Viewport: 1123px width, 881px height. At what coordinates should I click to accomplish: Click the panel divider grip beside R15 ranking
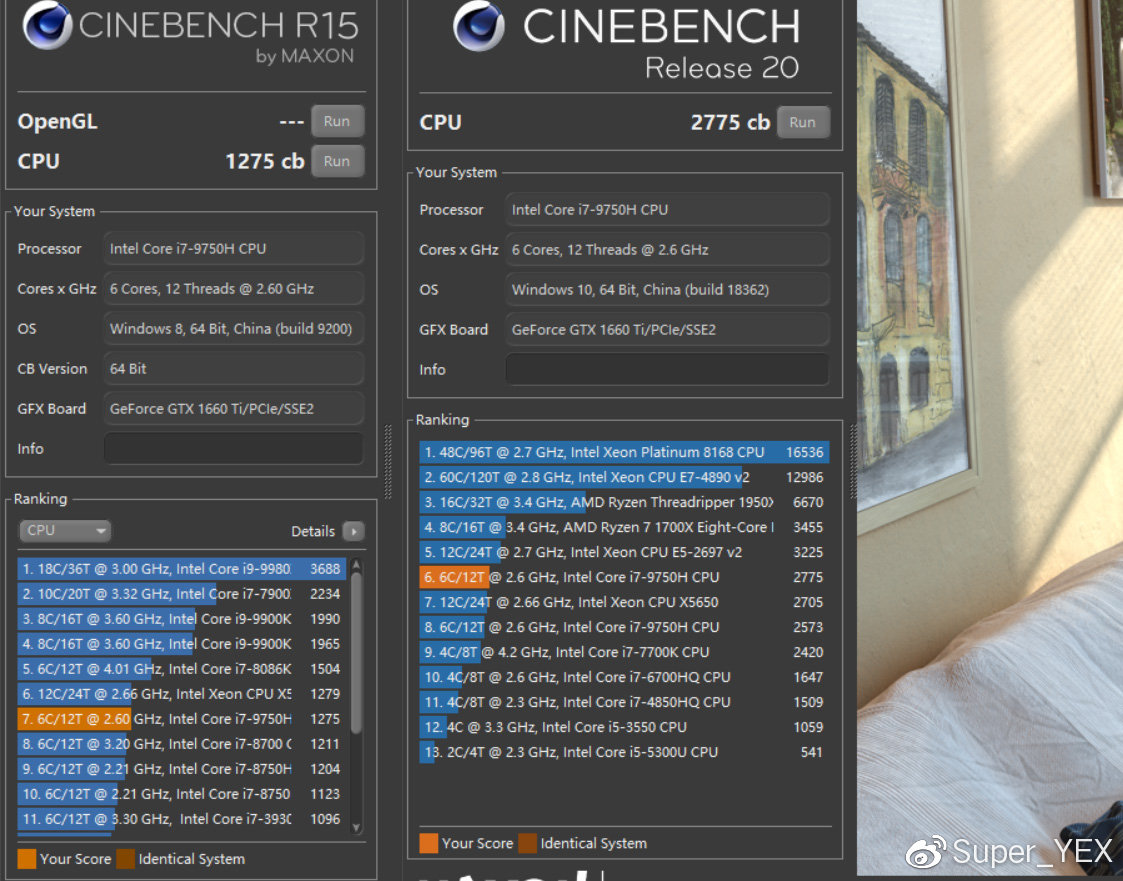pyautogui.click(x=388, y=462)
